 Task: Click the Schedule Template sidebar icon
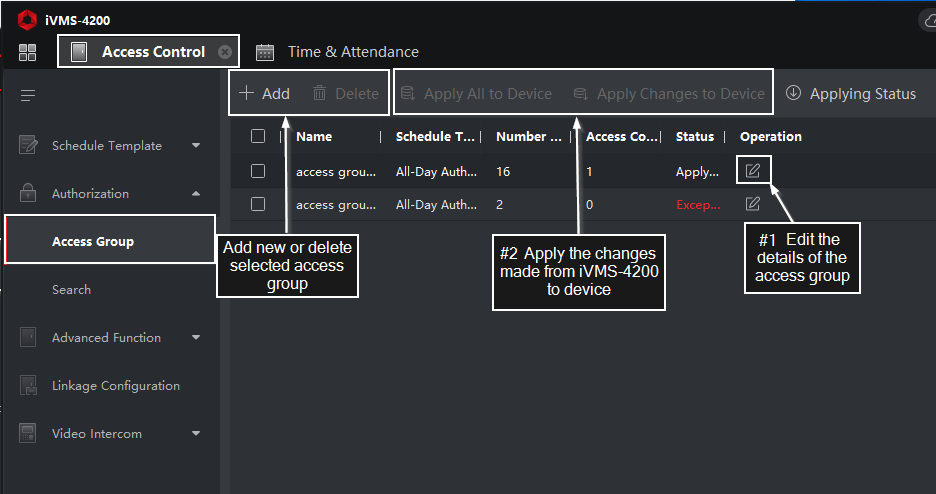(28, 145)
